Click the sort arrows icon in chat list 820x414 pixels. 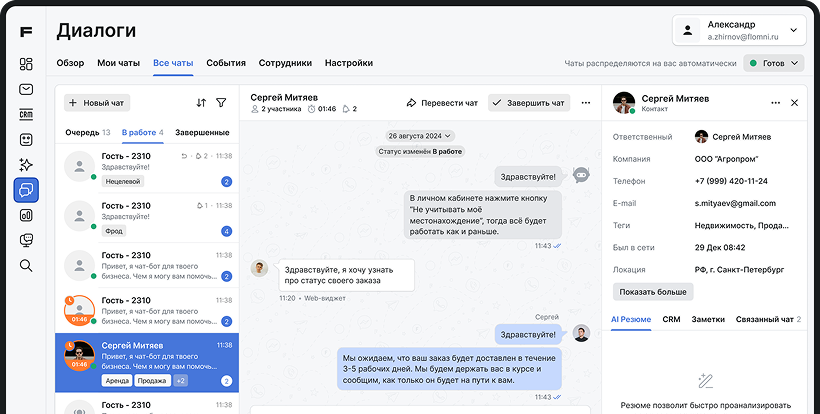201,103
